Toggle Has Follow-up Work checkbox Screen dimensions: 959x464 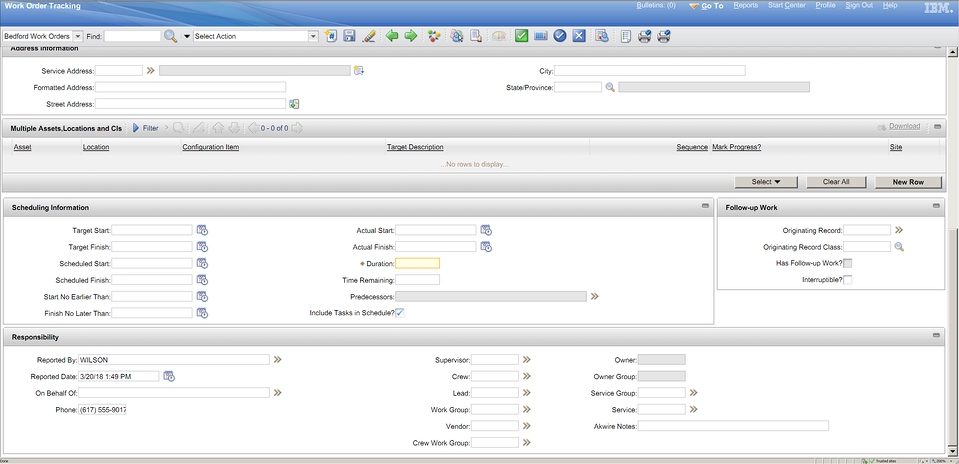(848, 263)
